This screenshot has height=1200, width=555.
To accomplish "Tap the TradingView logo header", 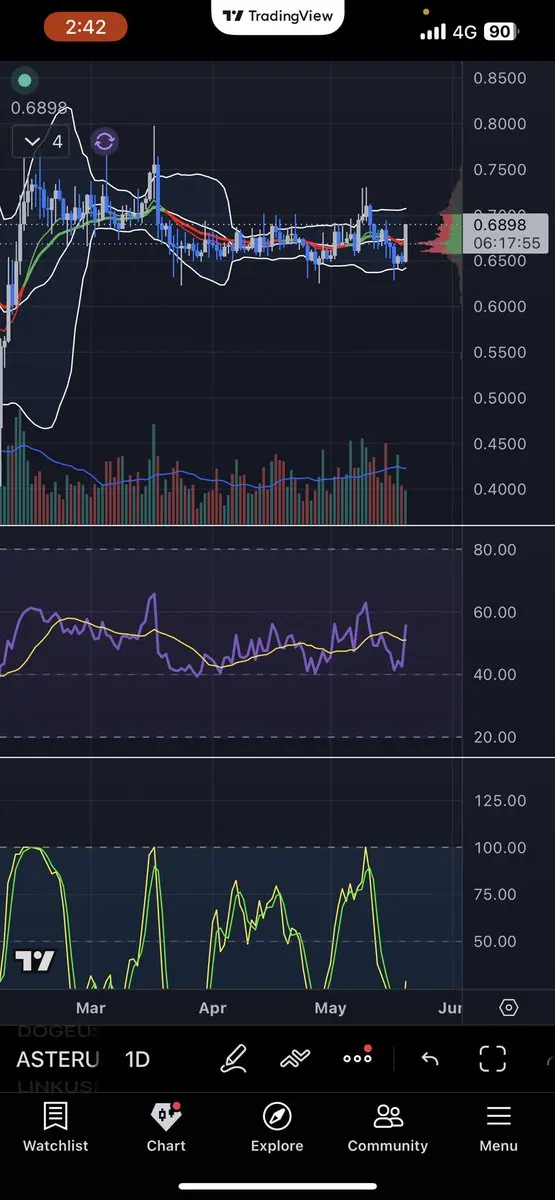I will pyautogui.click(x=278, y=15).
